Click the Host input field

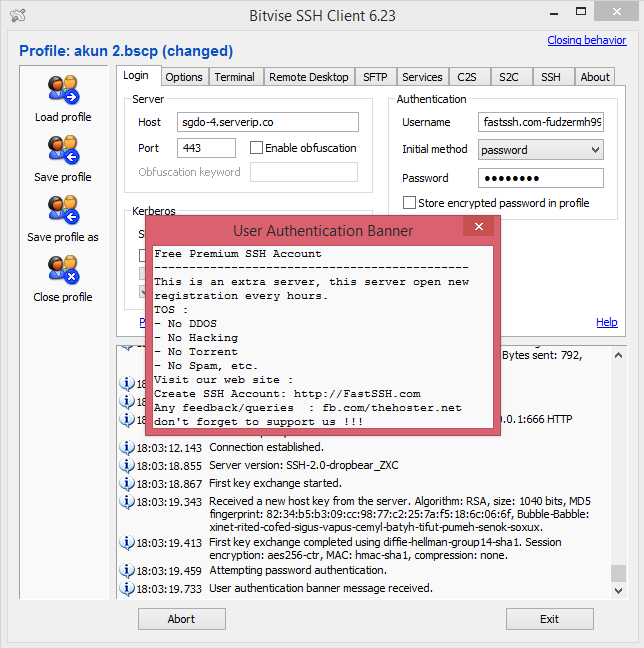pyautogui.click(x=268, y=122)
